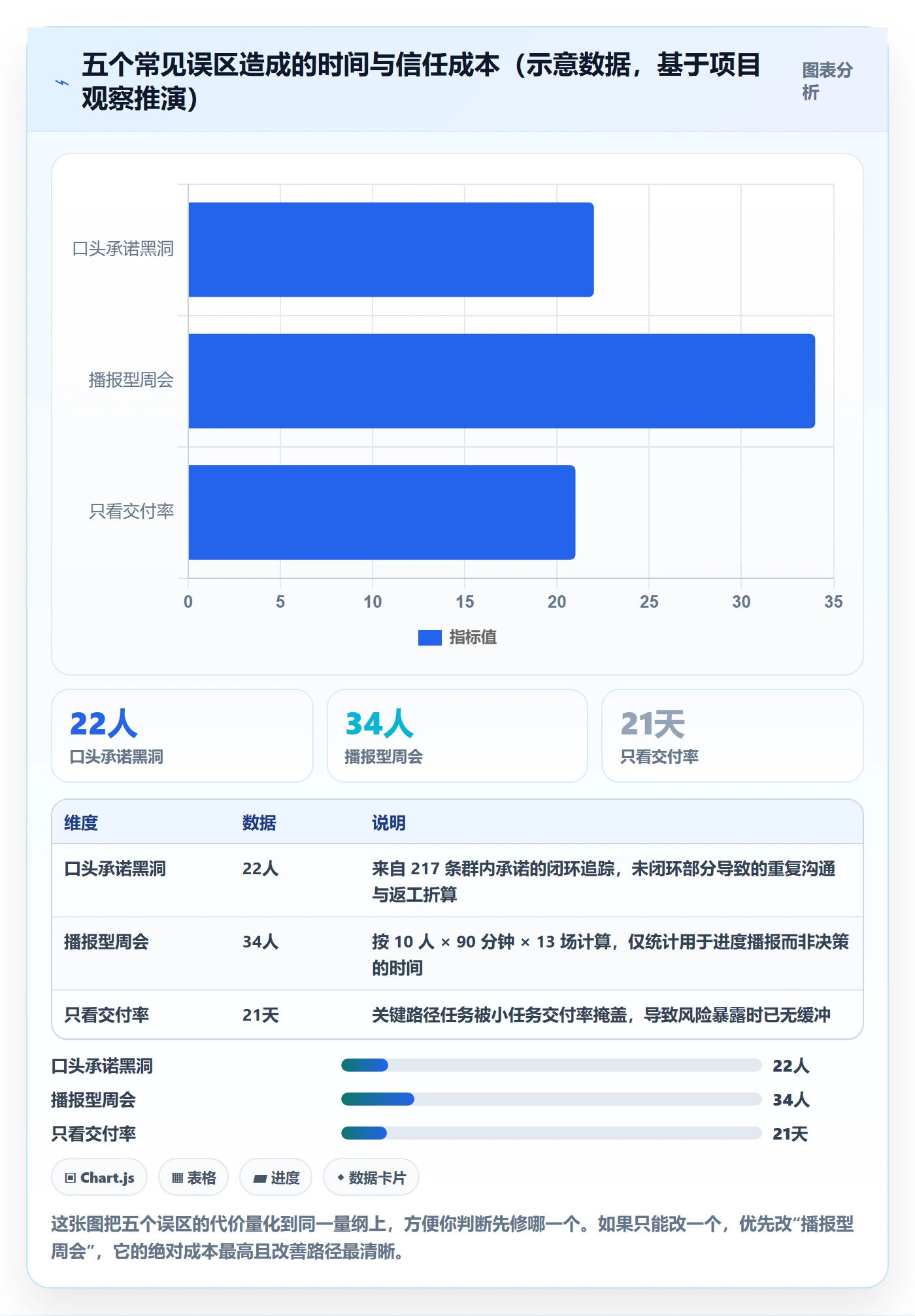This screenshot has width=915, height=1316.
Task: Click the Chart.js tag chip
Action: (99, 1177)
